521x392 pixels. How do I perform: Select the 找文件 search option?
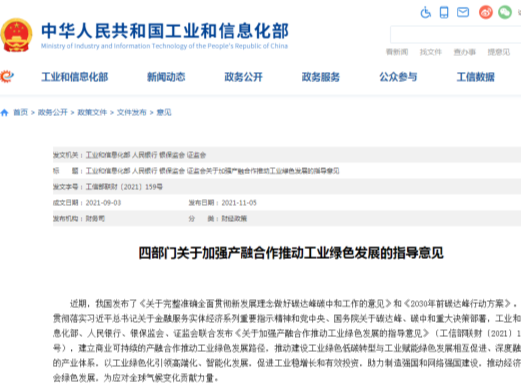[x=430, y=52]
